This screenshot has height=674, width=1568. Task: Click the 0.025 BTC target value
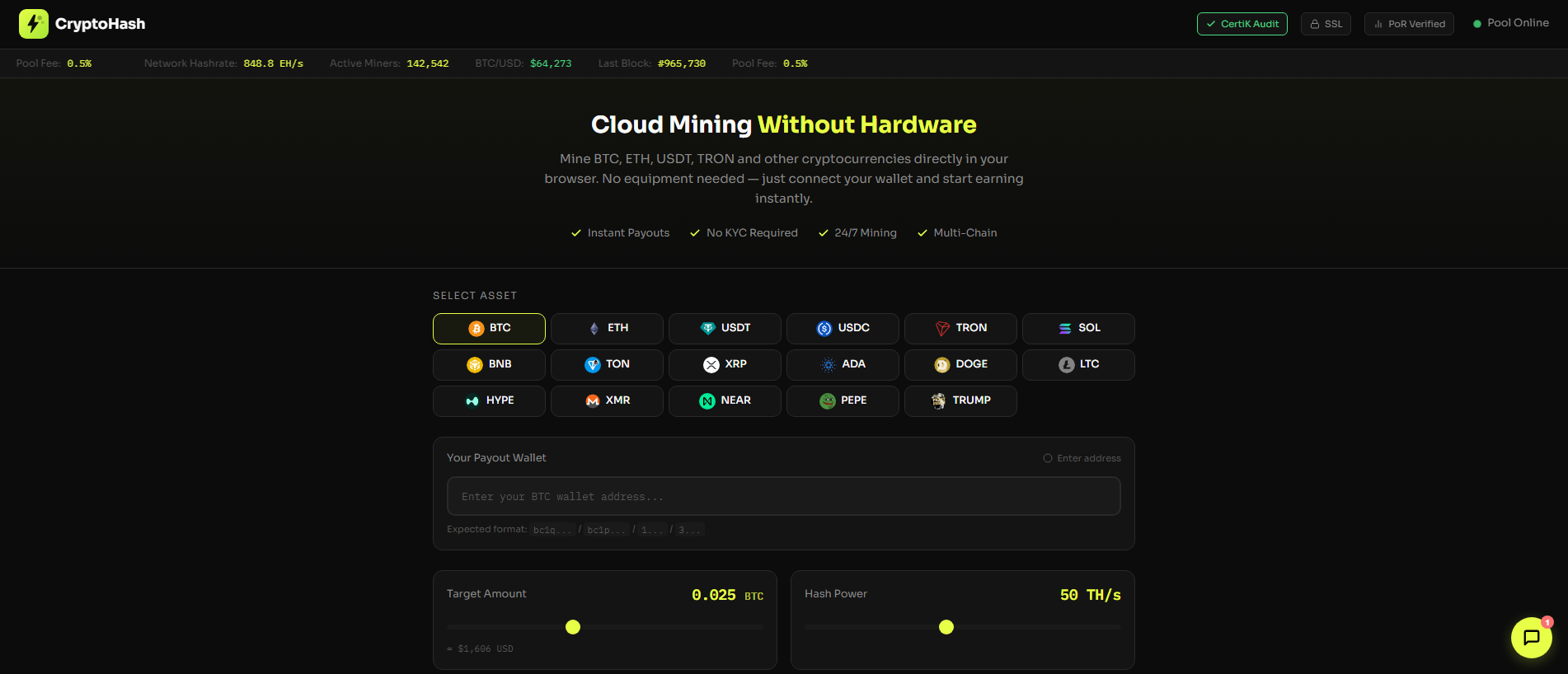click(728, 595)
